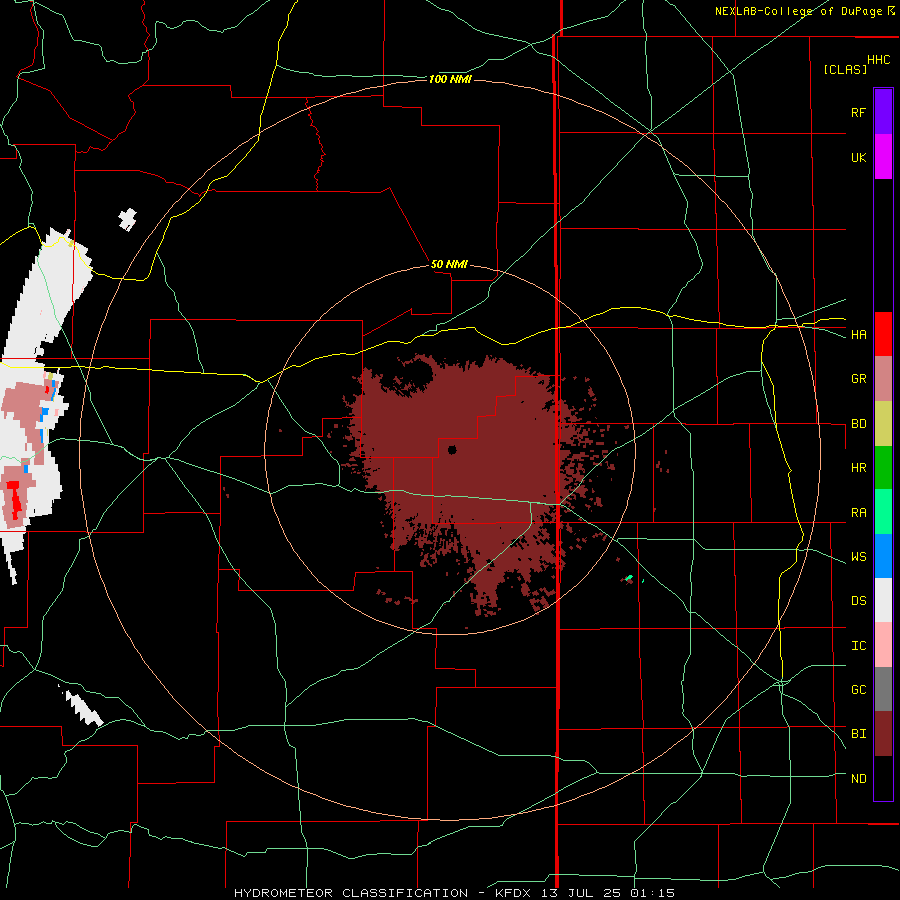Click the "IC" legend label
This screenshot has height=900, width=900.
[x=858, y=646]
